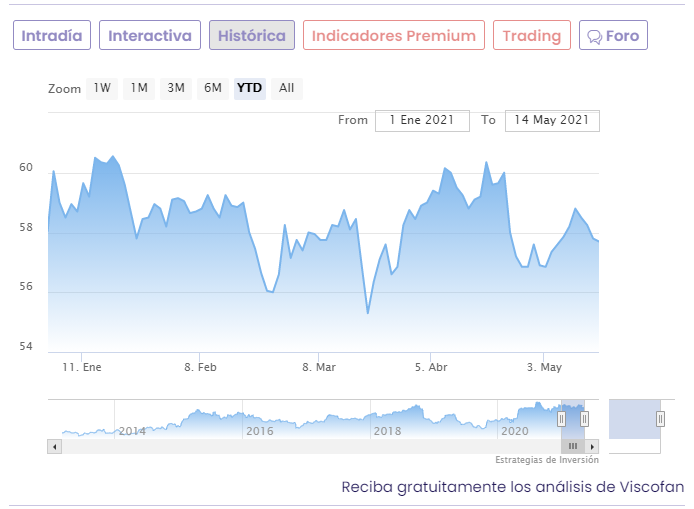Click the navigator scrollbar thumb
694x509 pixels.
click(x=572, y=446)
